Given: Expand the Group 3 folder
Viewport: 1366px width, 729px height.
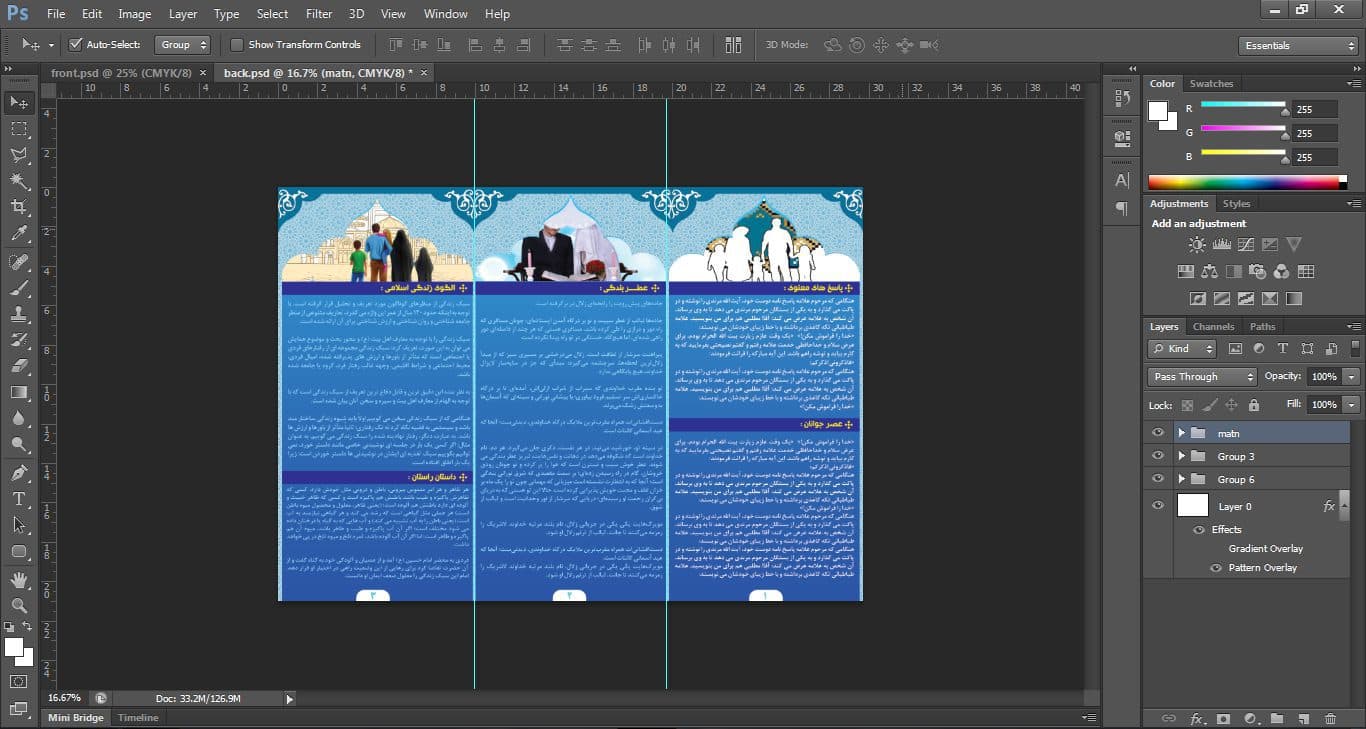Looking at the screenshot, I should 1181,456.
